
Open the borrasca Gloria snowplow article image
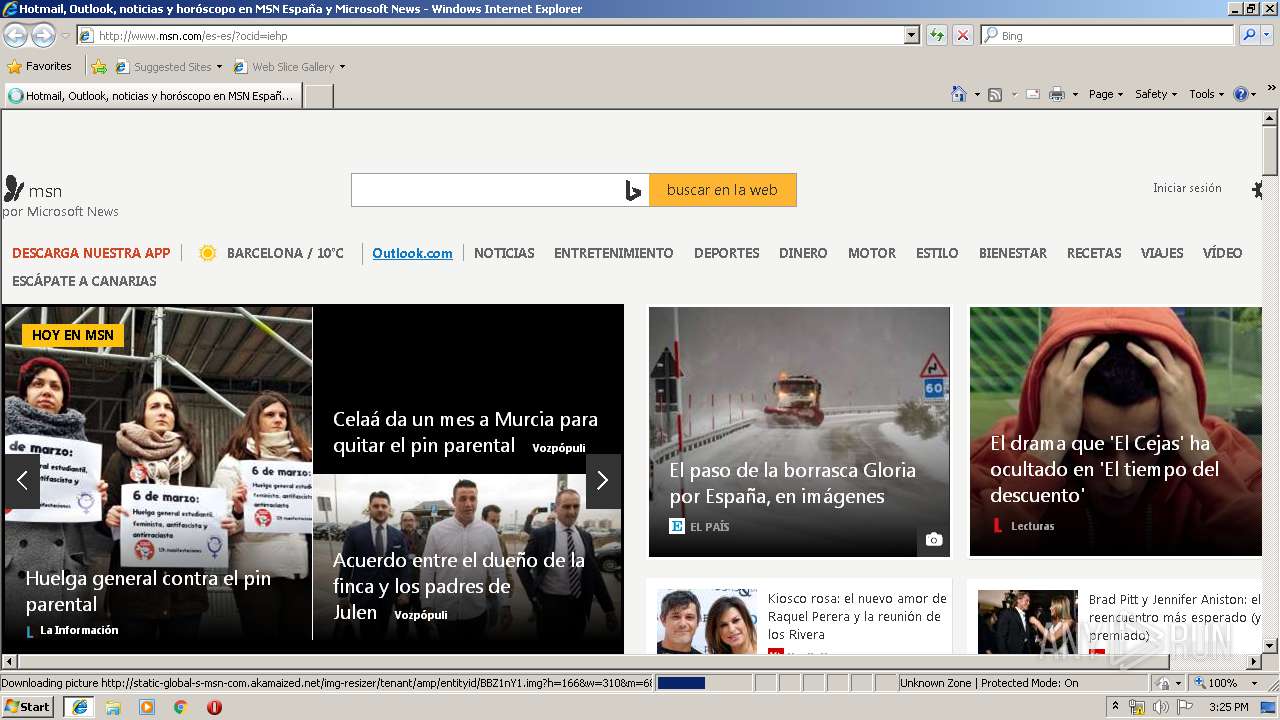tap(799, 431)
